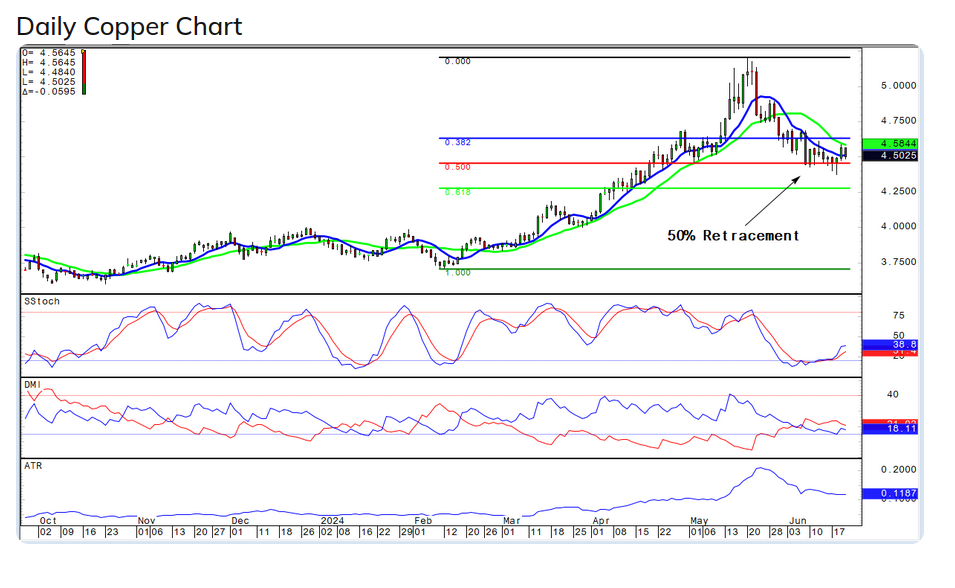This screenshot has width=955, height=588.
Task: Click the "28" date tick label
Action: 776,533
